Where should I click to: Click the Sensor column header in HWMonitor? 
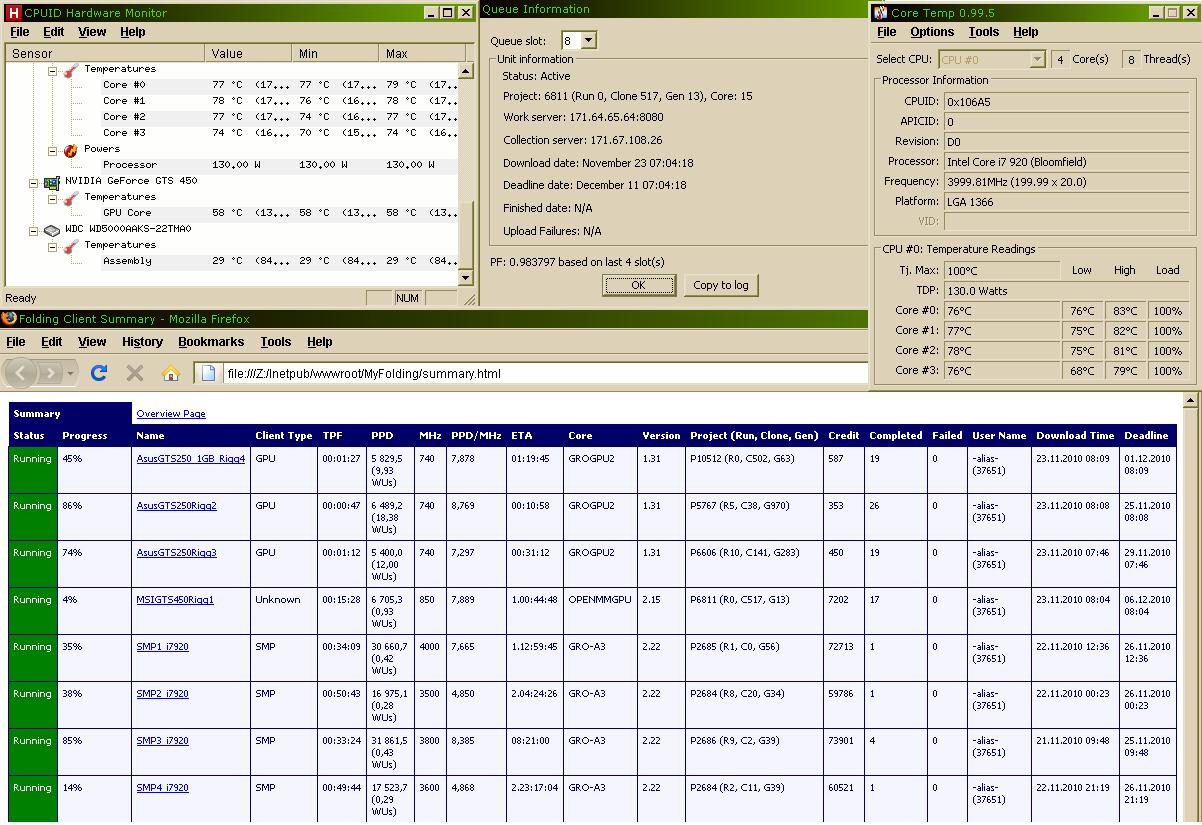coord(106,53)
